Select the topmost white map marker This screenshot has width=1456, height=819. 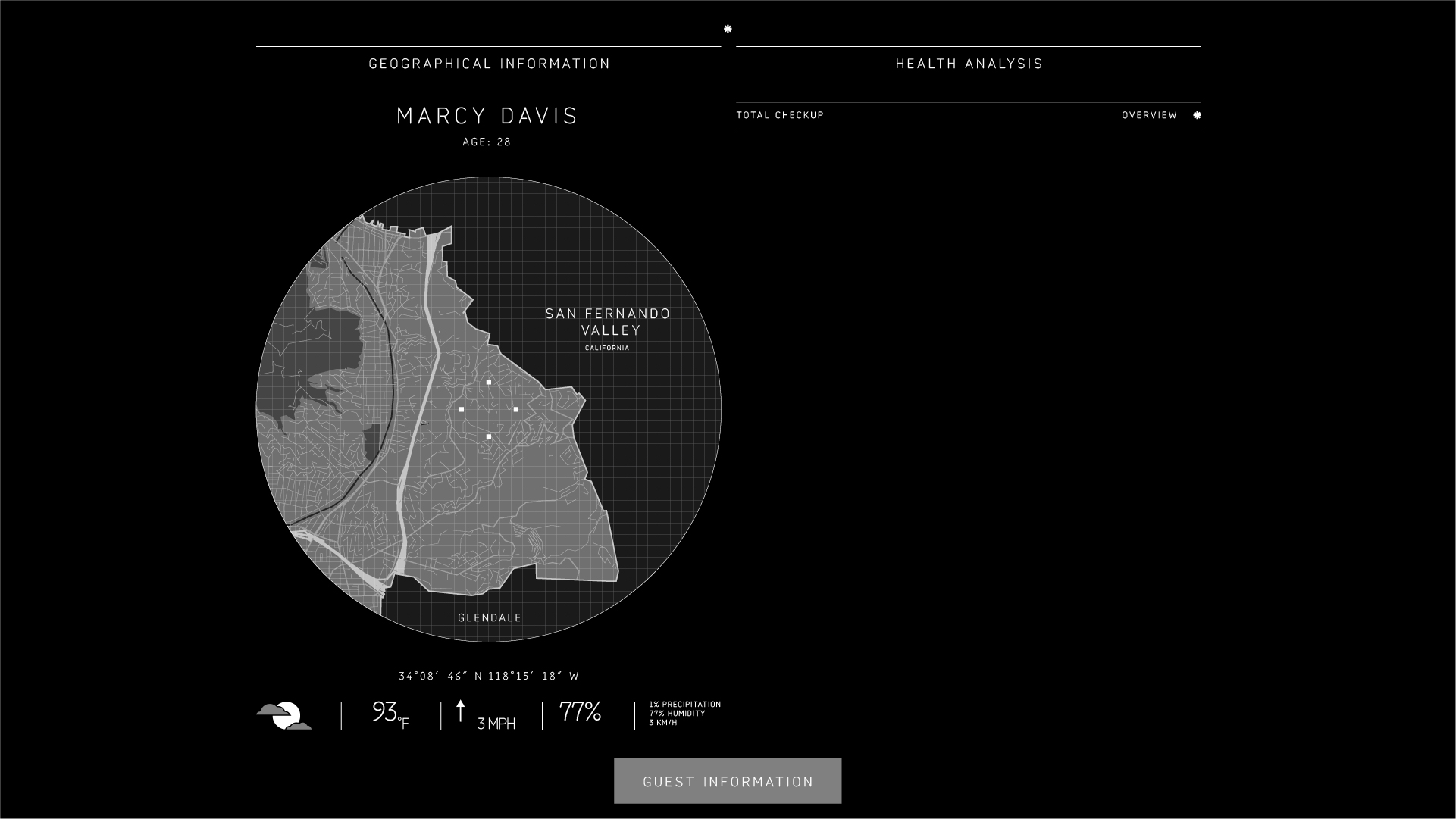pos(489,382)
